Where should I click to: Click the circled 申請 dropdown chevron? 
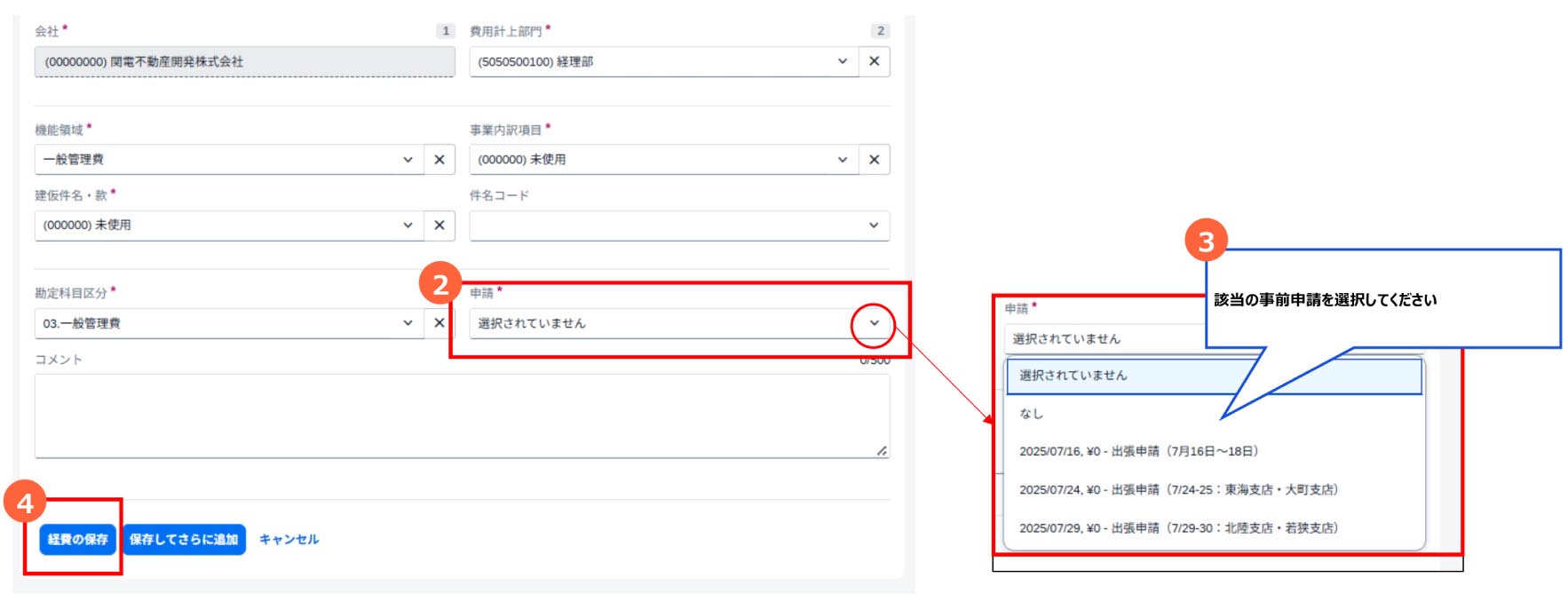[x=873, y=323]
